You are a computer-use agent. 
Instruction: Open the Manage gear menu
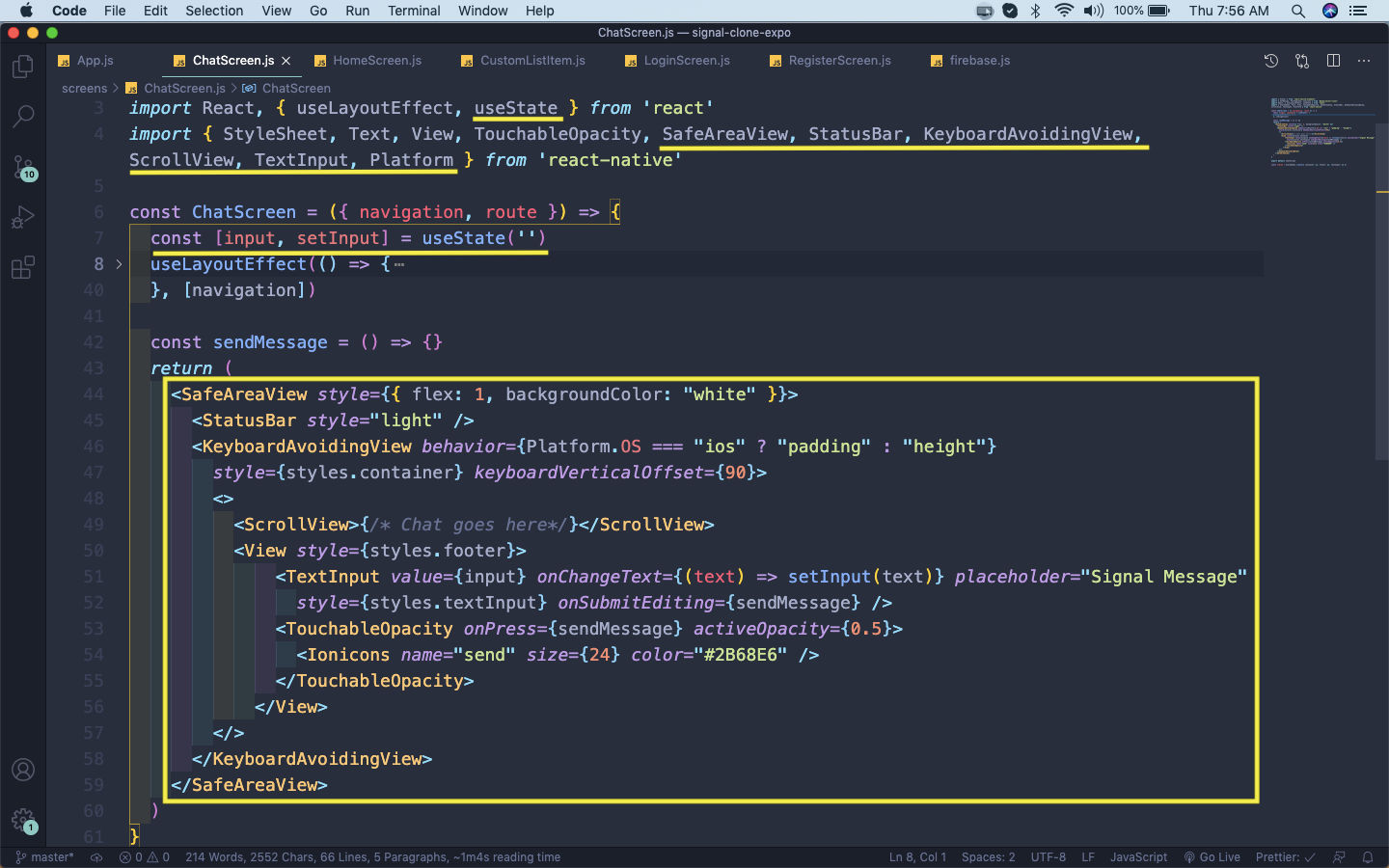[23, 821]
